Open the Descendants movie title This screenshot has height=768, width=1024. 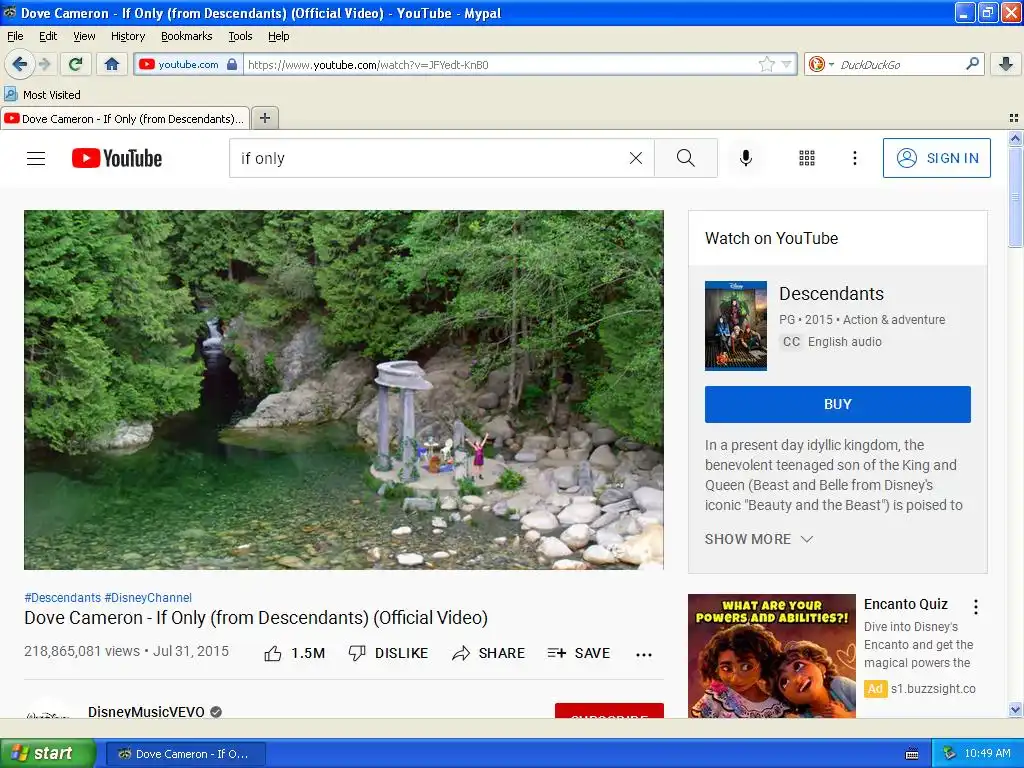click(x=831, y=293)
